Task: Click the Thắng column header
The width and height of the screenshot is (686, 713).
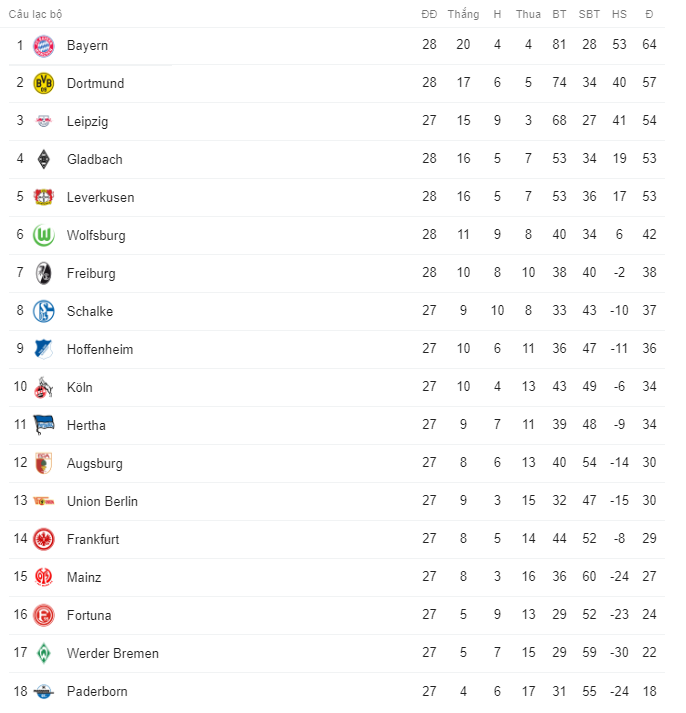Action: click(463, 14)
